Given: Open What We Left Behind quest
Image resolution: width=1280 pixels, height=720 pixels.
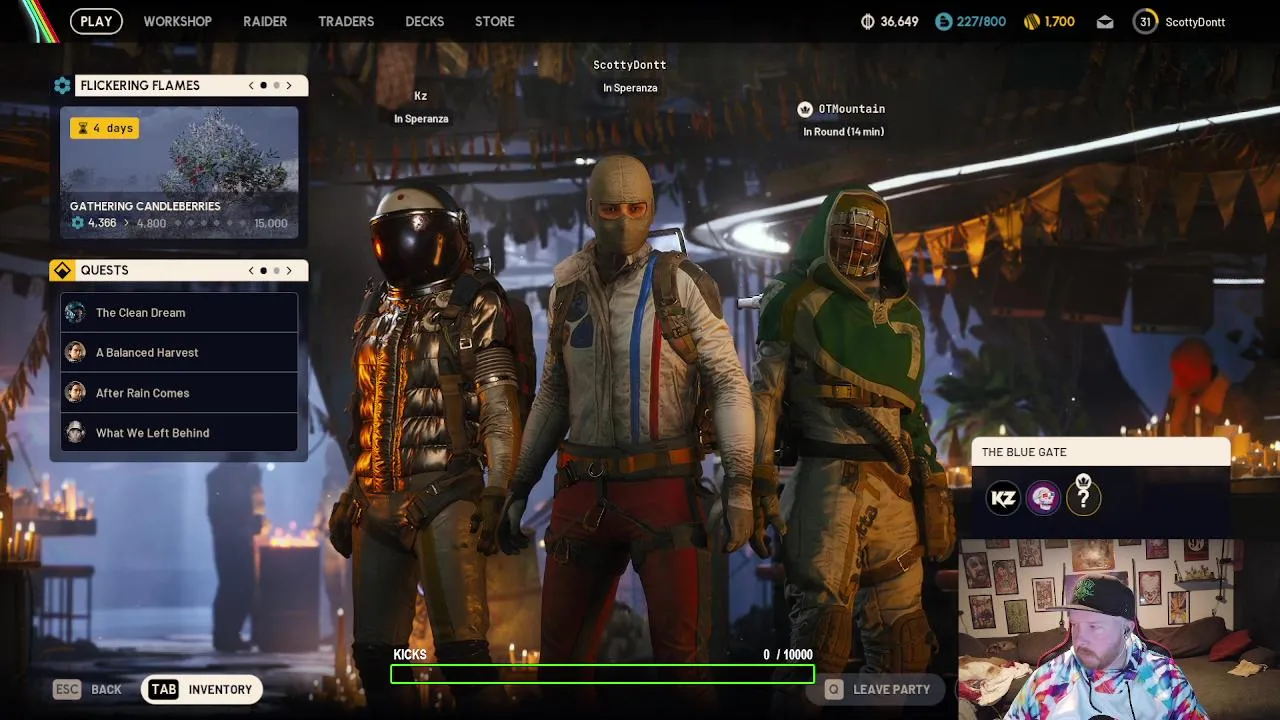Looking at the screenshot, I should tap(179, 432).
